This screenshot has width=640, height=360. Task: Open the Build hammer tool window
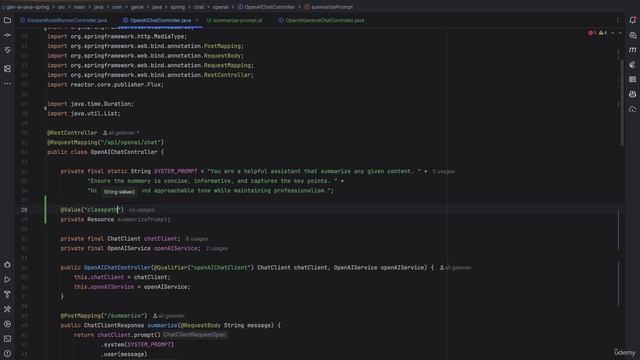7,294
